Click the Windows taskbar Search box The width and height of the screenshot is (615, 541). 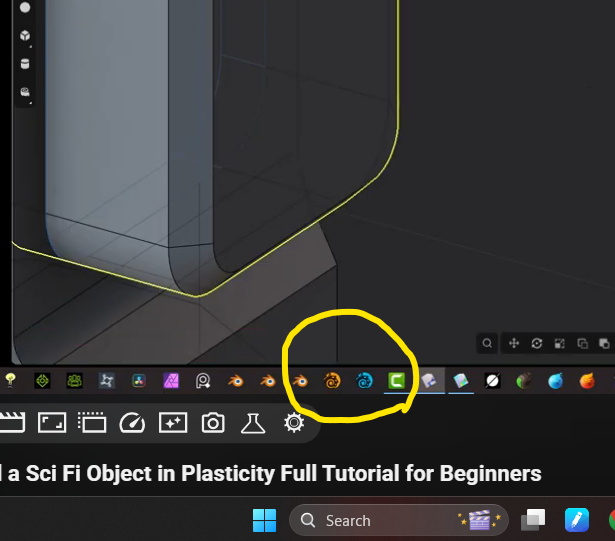click(x=398, y=520)
